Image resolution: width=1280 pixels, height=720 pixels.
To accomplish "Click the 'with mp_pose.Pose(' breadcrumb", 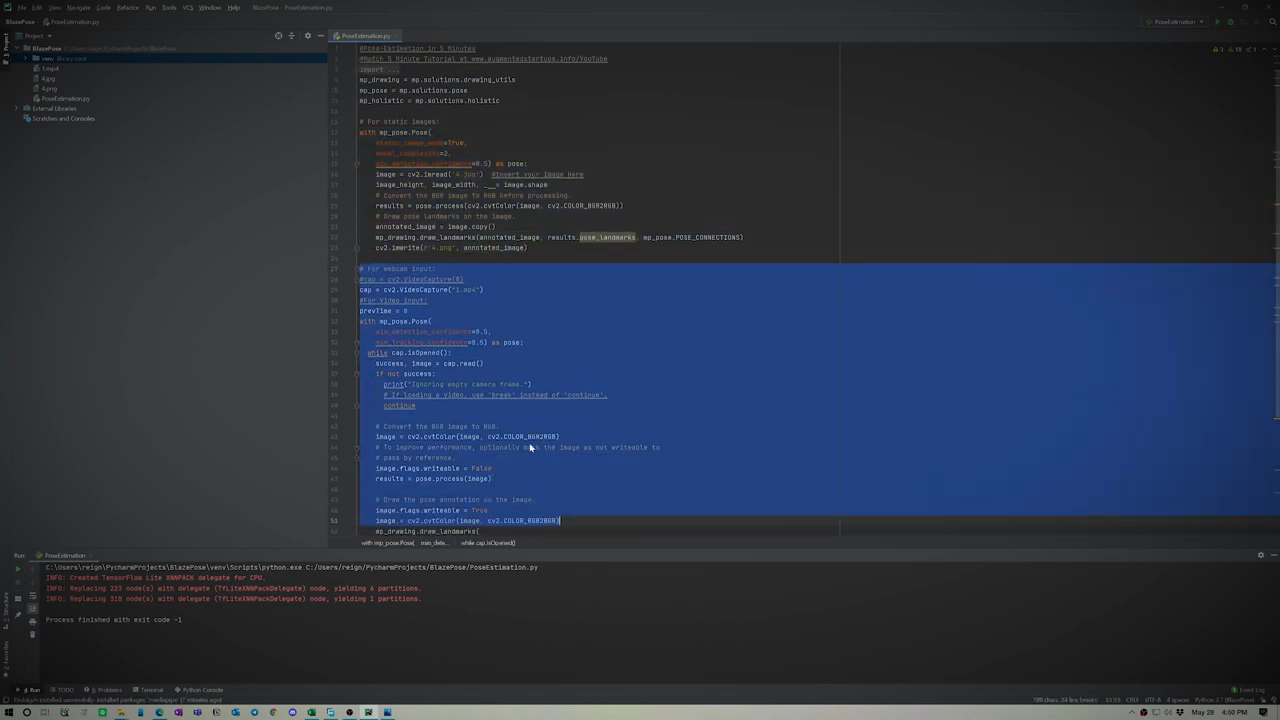I will (388, 543).
